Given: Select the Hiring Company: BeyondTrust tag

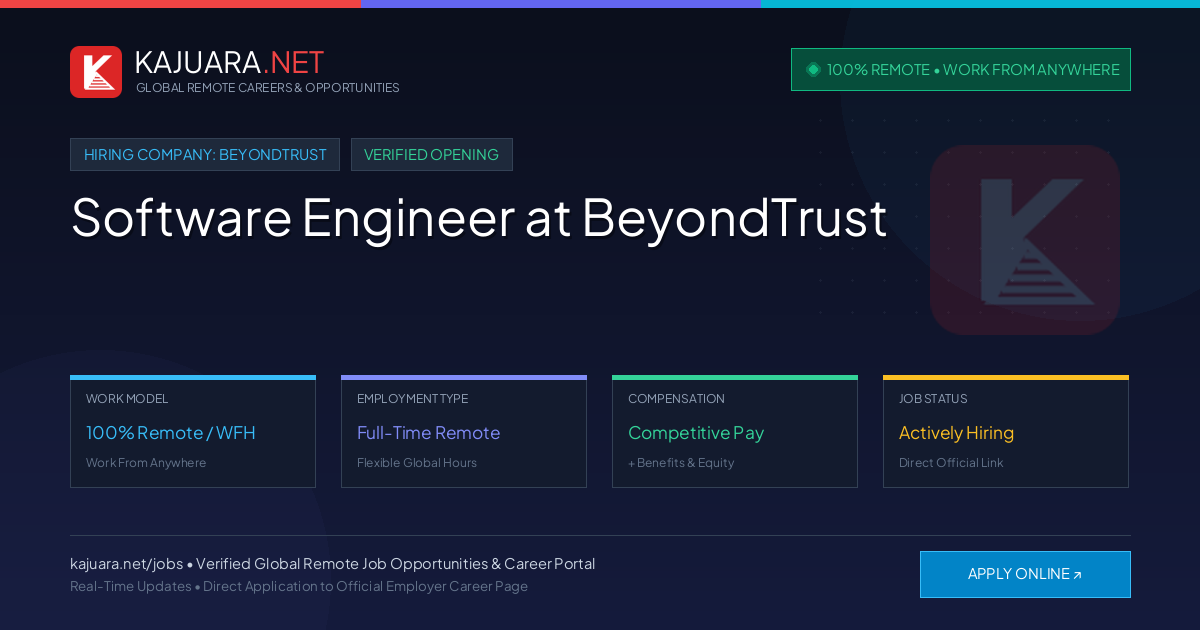Looking at the screenshot, I should [x=205, y=155].
